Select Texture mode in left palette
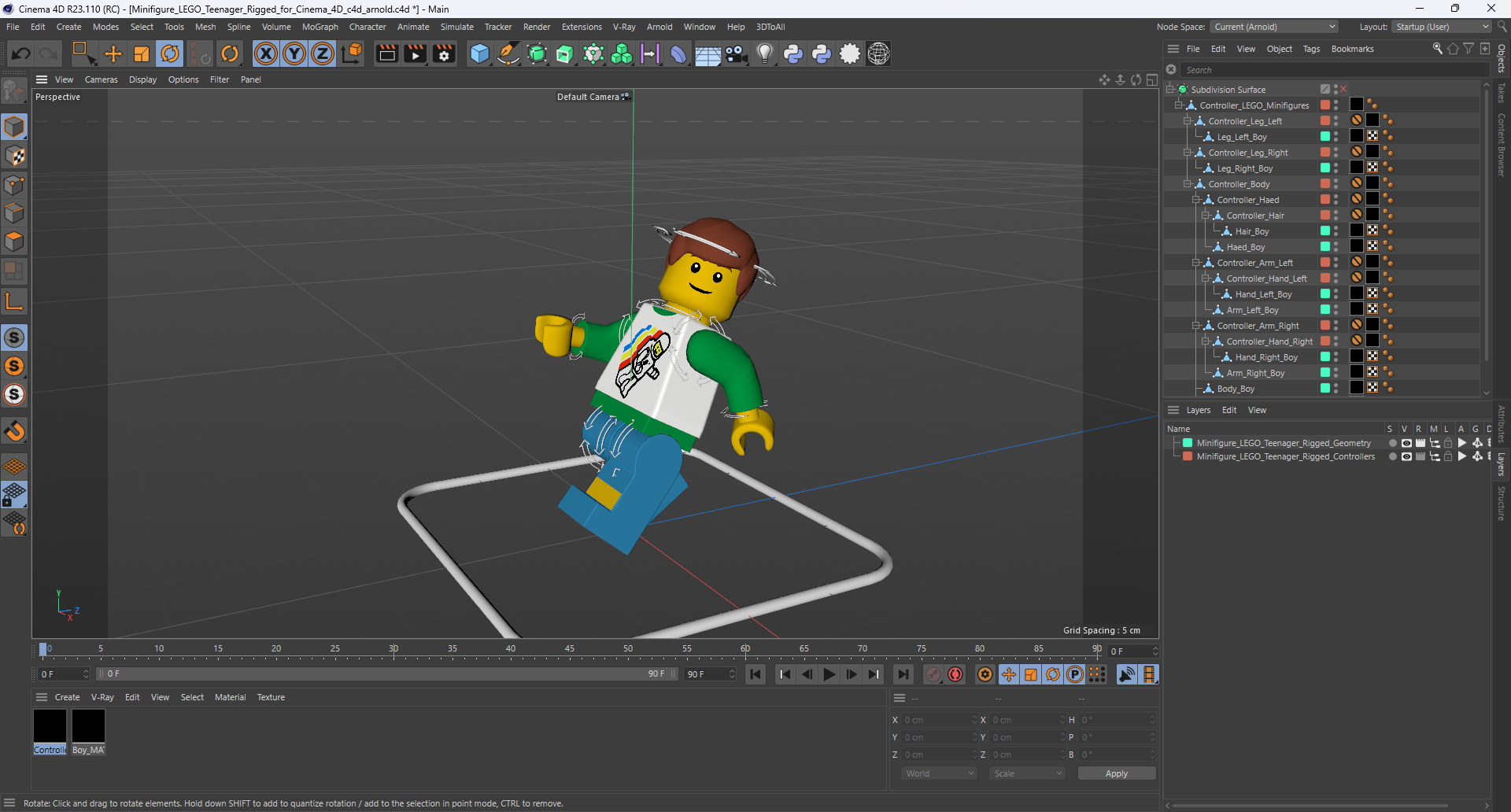Image resolution: width=1511 pixels, height=812 pixels. point(15,156)
